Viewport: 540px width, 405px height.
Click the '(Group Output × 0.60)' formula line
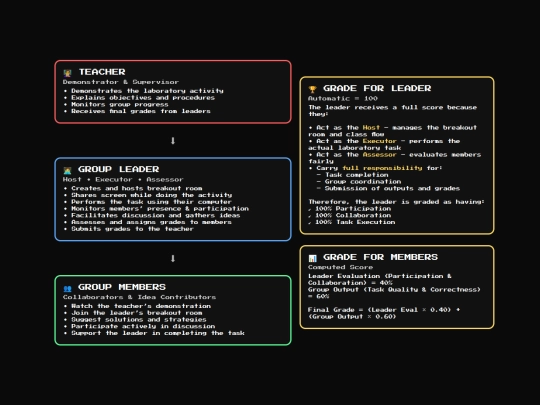(x=352, y=317)
